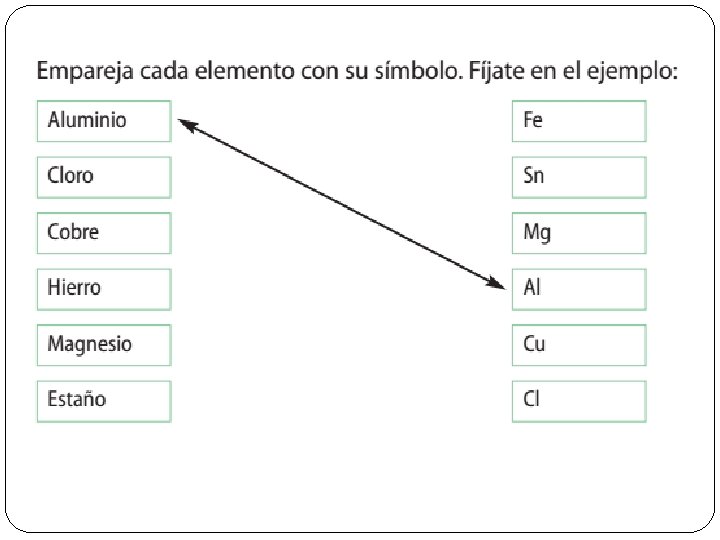Image resolution: width=720 pixels, height=540 pixels.
Task: Select the Cloro element box
Action: click(x=103, y=177)
